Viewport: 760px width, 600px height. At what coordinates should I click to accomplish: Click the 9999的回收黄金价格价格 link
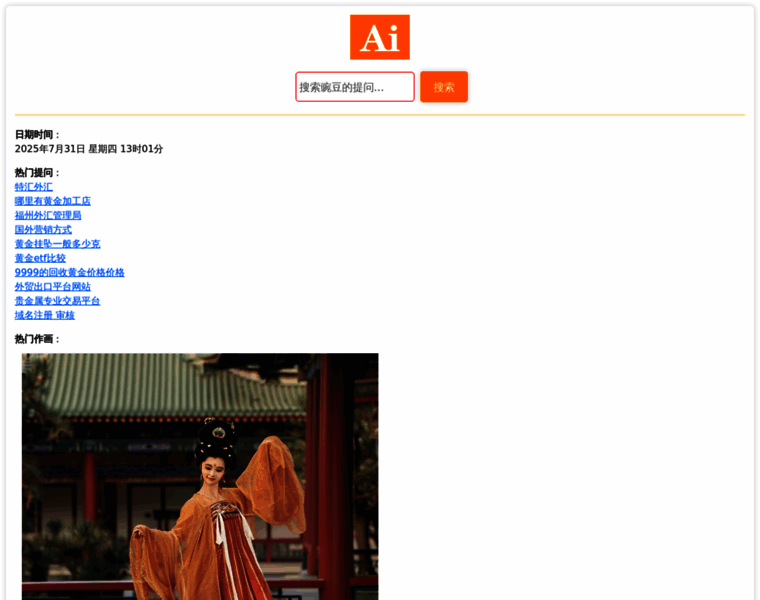(x=69, y=272)
